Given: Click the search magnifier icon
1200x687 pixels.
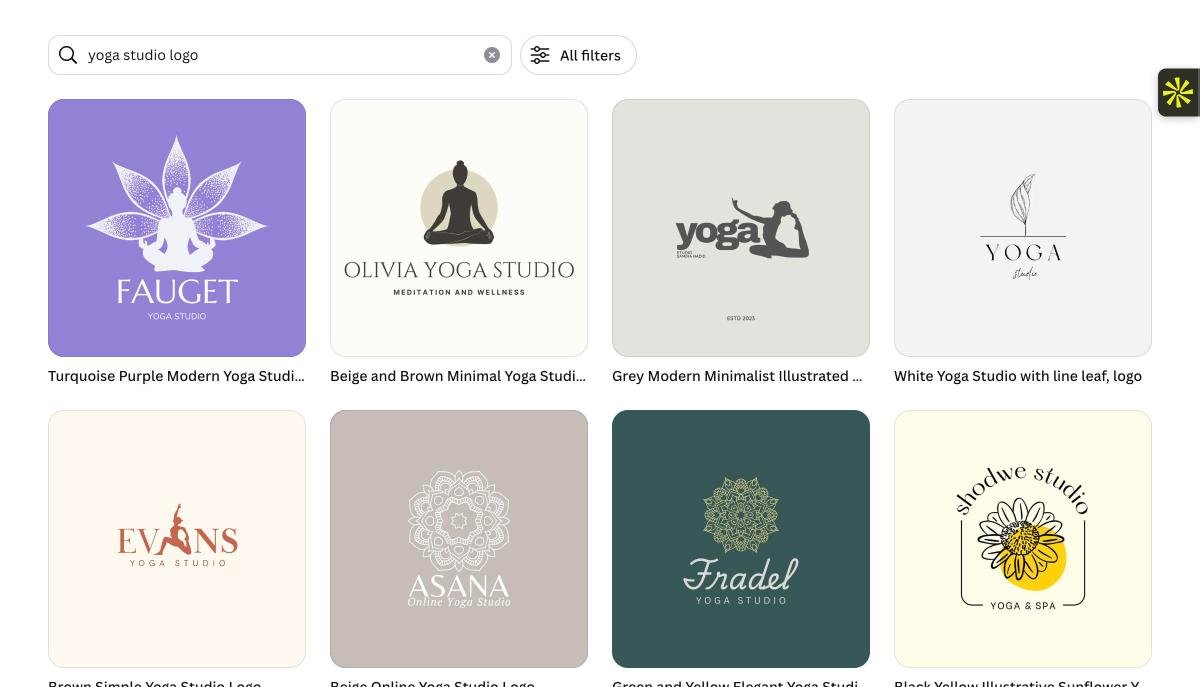Looking at the screenshot, I should point(68,55).
